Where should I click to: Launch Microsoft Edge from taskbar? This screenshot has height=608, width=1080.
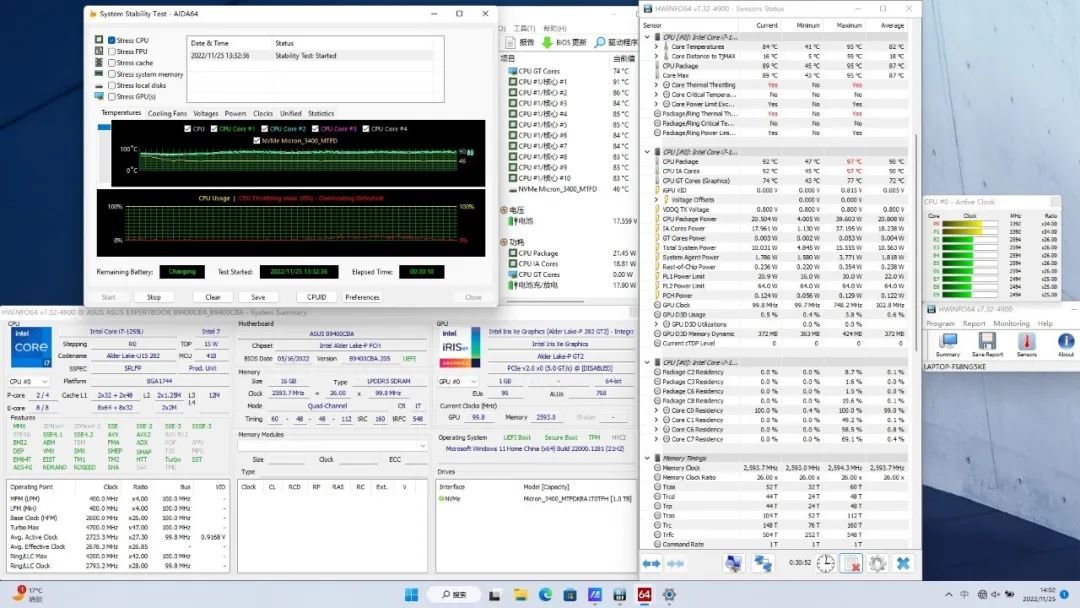click(x=546, y=594)
